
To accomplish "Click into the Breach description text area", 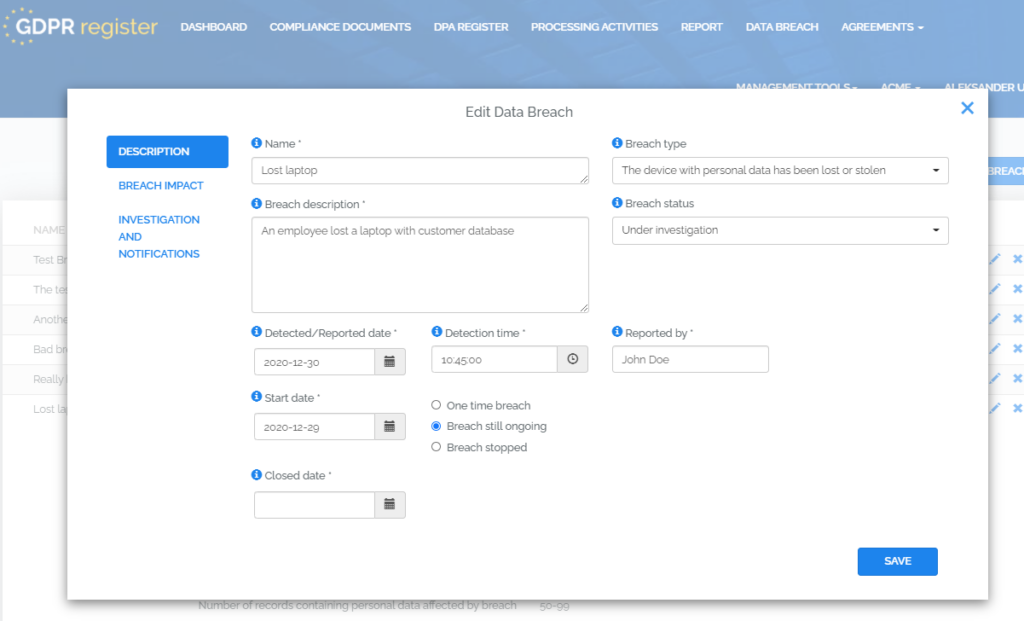I will (420, 265).
